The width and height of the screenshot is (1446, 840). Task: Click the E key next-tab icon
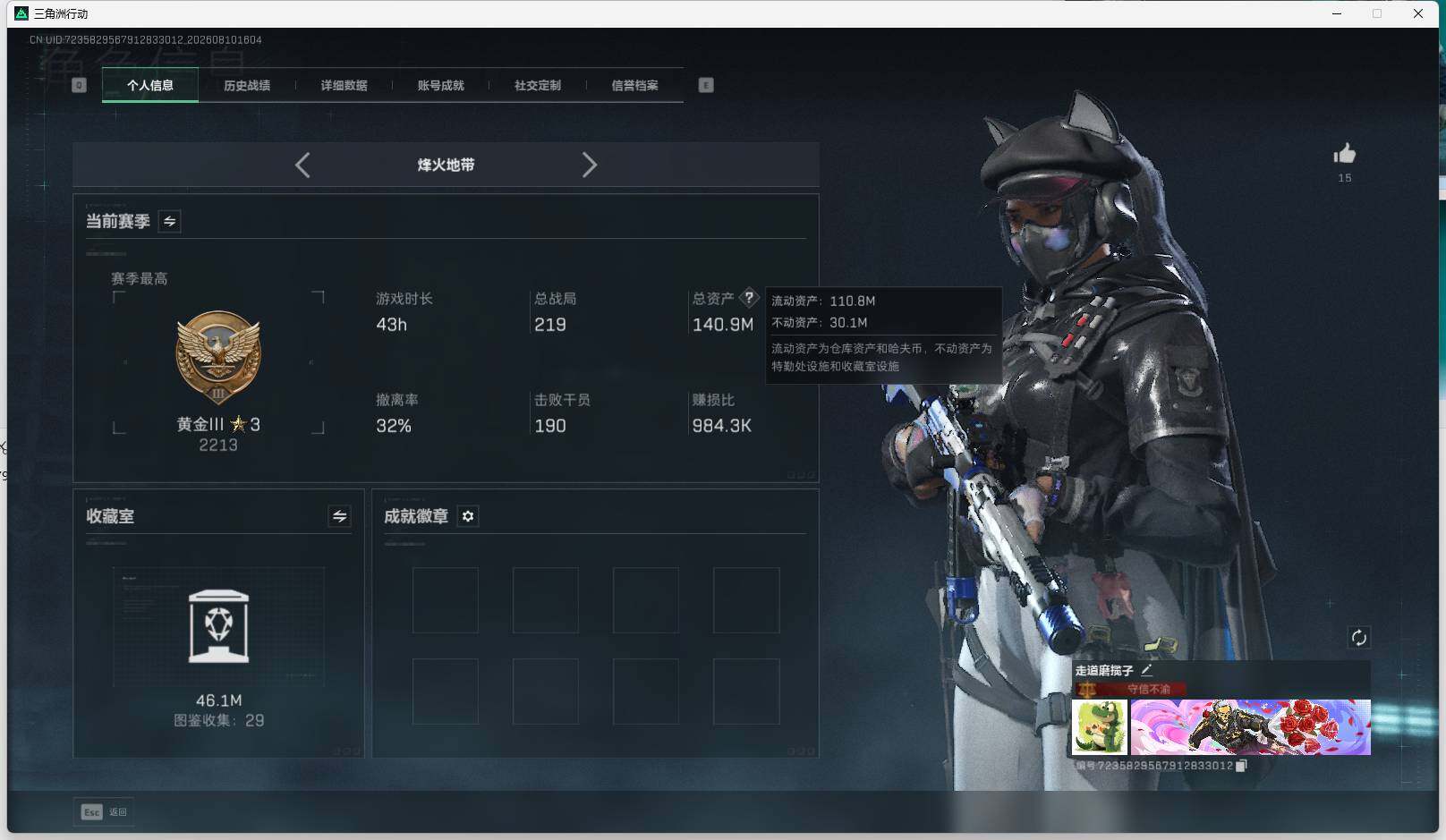tap(706, 85)
